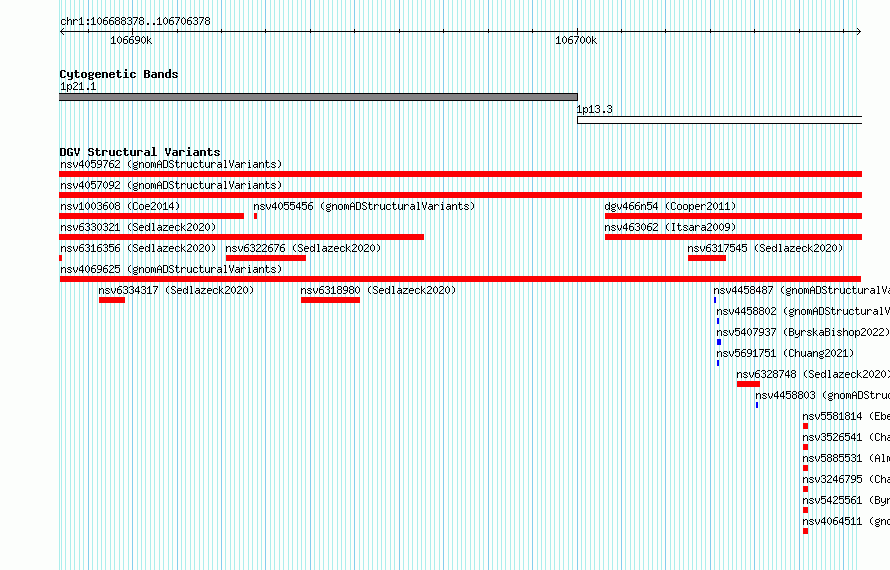The width and height of the screenshot is (890, 570).
Task: Click the 106690k ruler tick label
Action: pos(131,40)
